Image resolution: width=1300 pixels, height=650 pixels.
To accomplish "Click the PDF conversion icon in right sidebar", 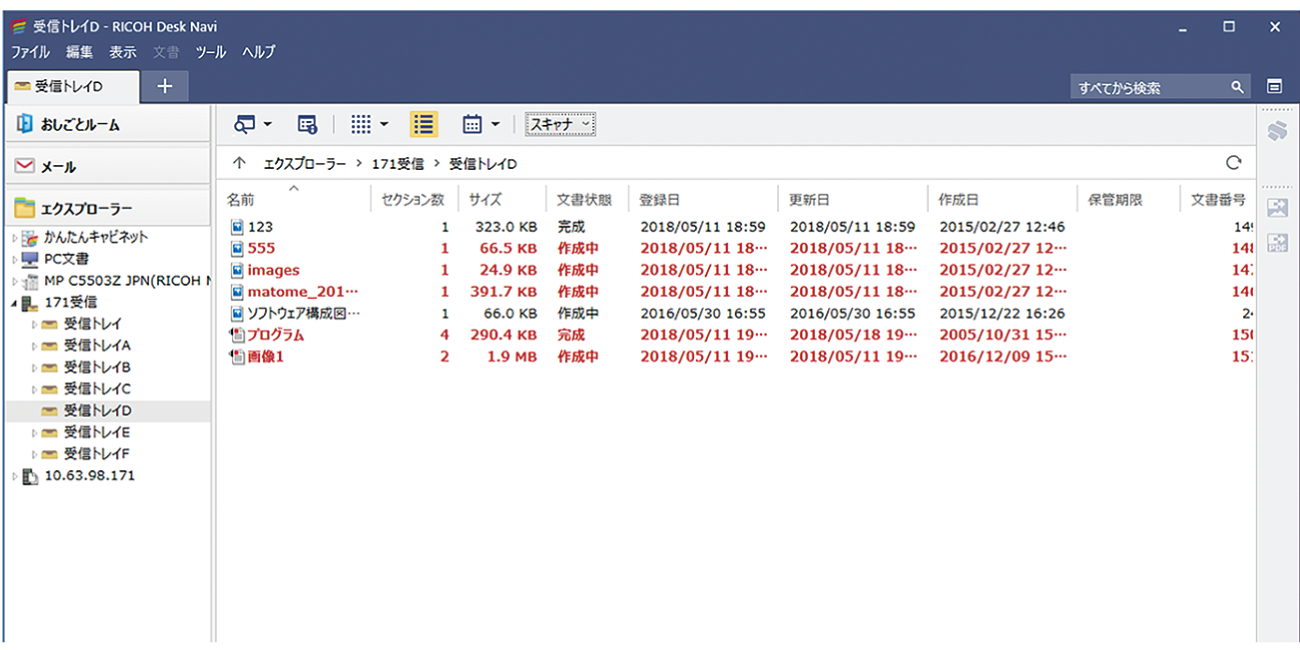I will [1277, 242].
